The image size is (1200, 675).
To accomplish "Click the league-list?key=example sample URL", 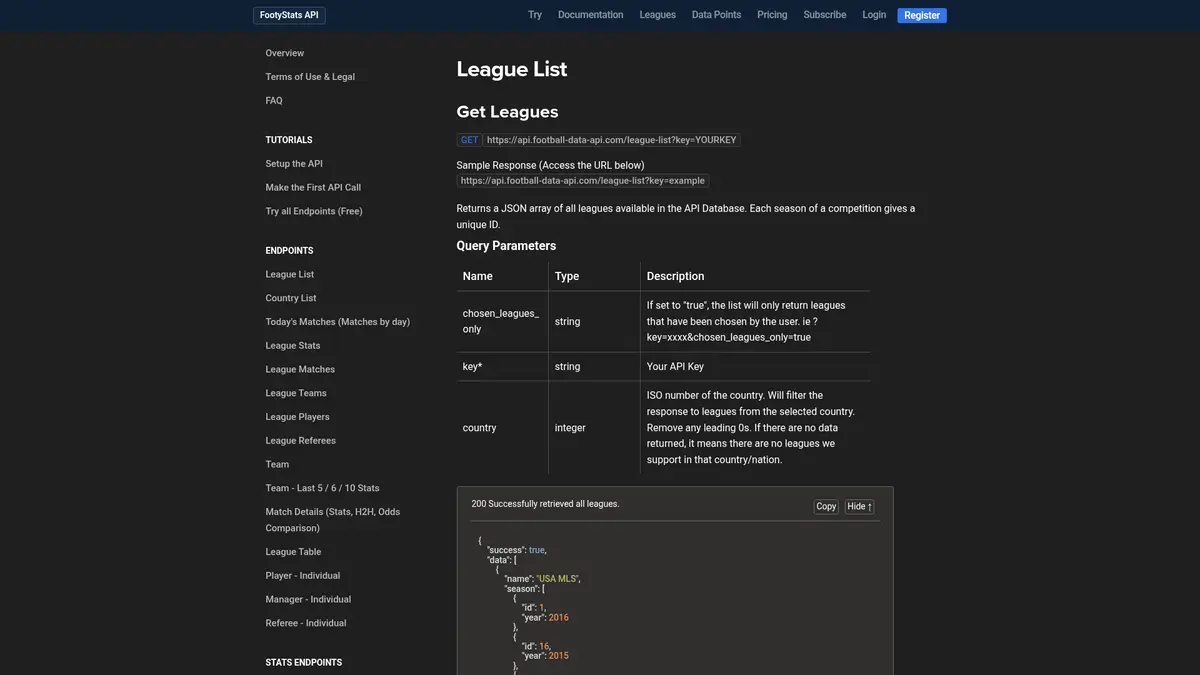I will pyautogui.click(x=583, y=181).
